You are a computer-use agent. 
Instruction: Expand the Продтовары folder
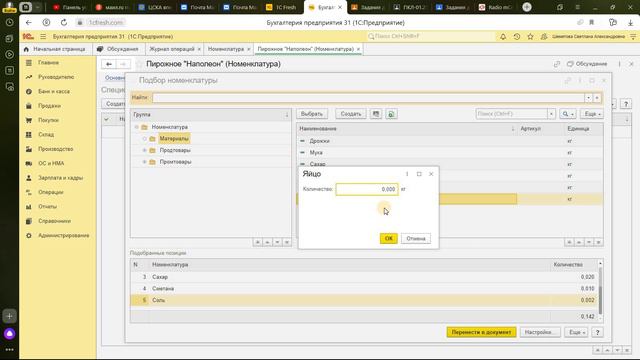coord(144,151)
